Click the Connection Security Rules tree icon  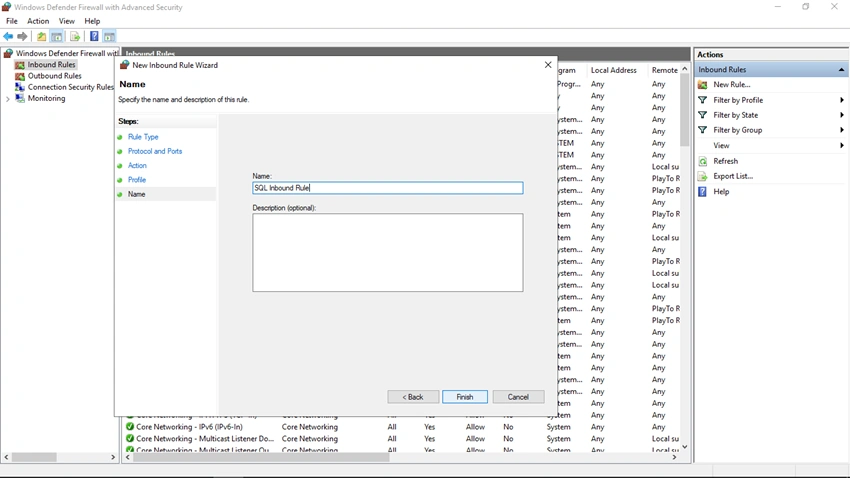20,87
